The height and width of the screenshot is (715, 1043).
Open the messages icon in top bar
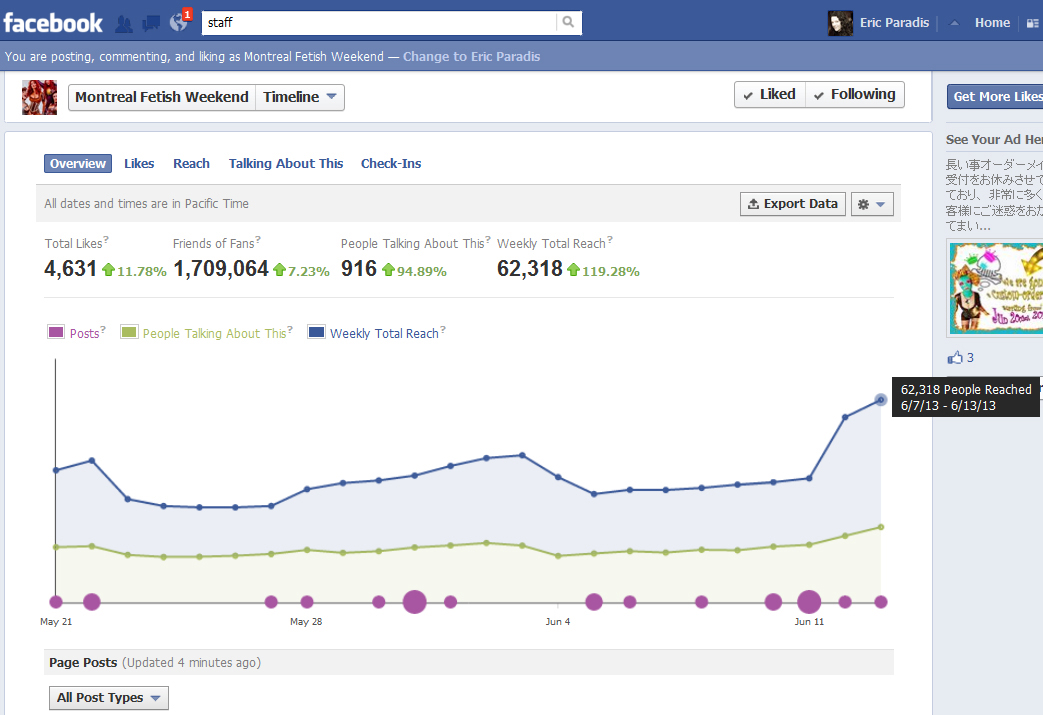(x=152, y=24)
